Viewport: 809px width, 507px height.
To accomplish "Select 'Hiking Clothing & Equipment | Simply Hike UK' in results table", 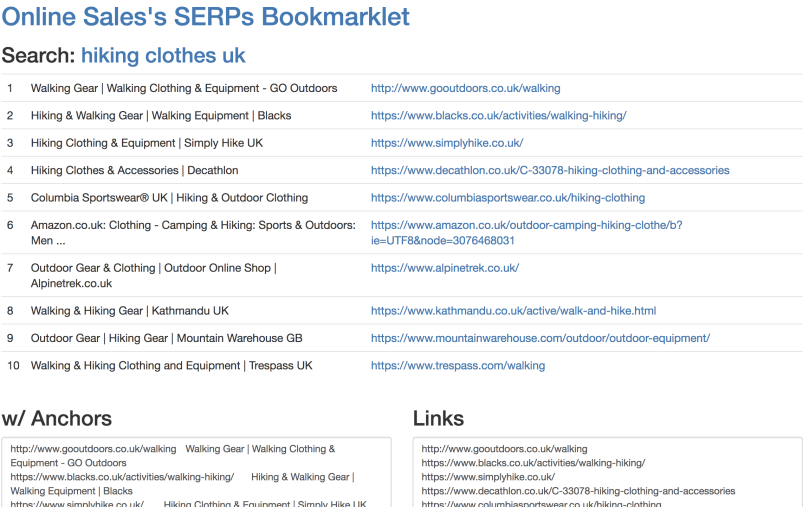I will coord(147,143).
